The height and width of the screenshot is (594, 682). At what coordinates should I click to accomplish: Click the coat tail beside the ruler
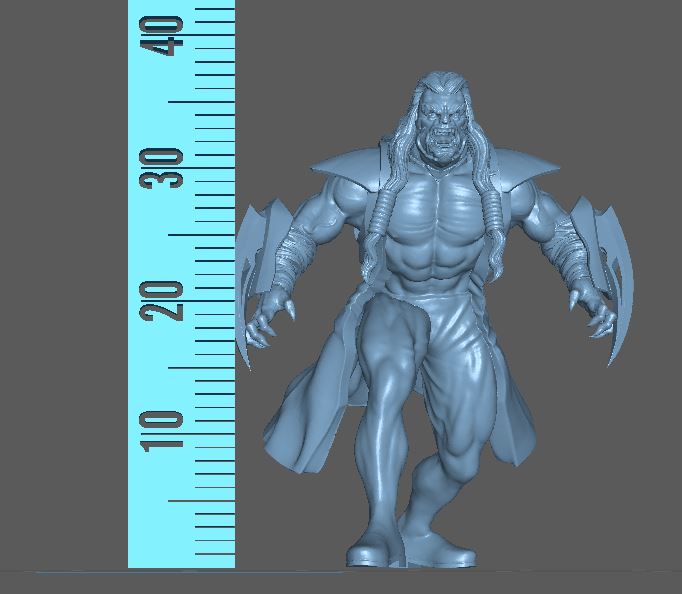298,420
